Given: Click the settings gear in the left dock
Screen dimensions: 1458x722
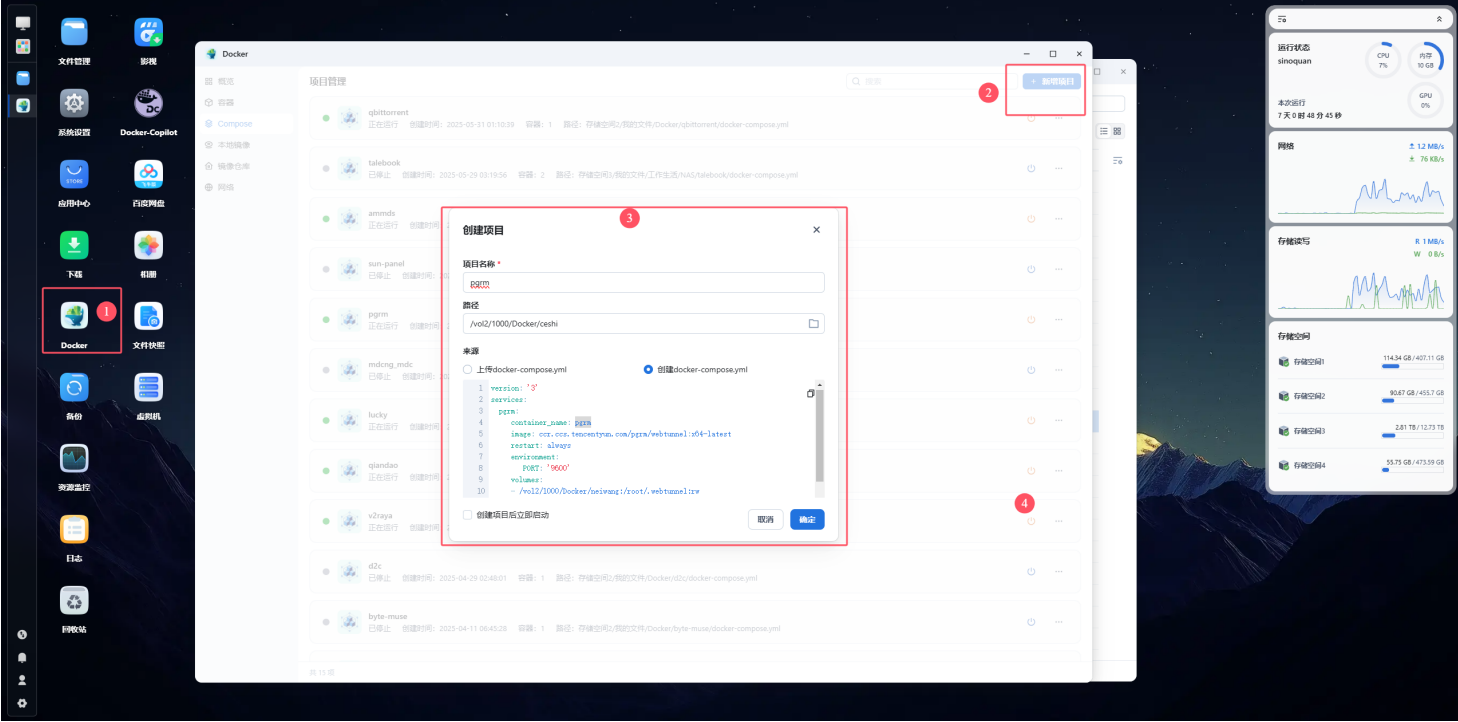Looking at the screenshot, I should coord(22,703).
